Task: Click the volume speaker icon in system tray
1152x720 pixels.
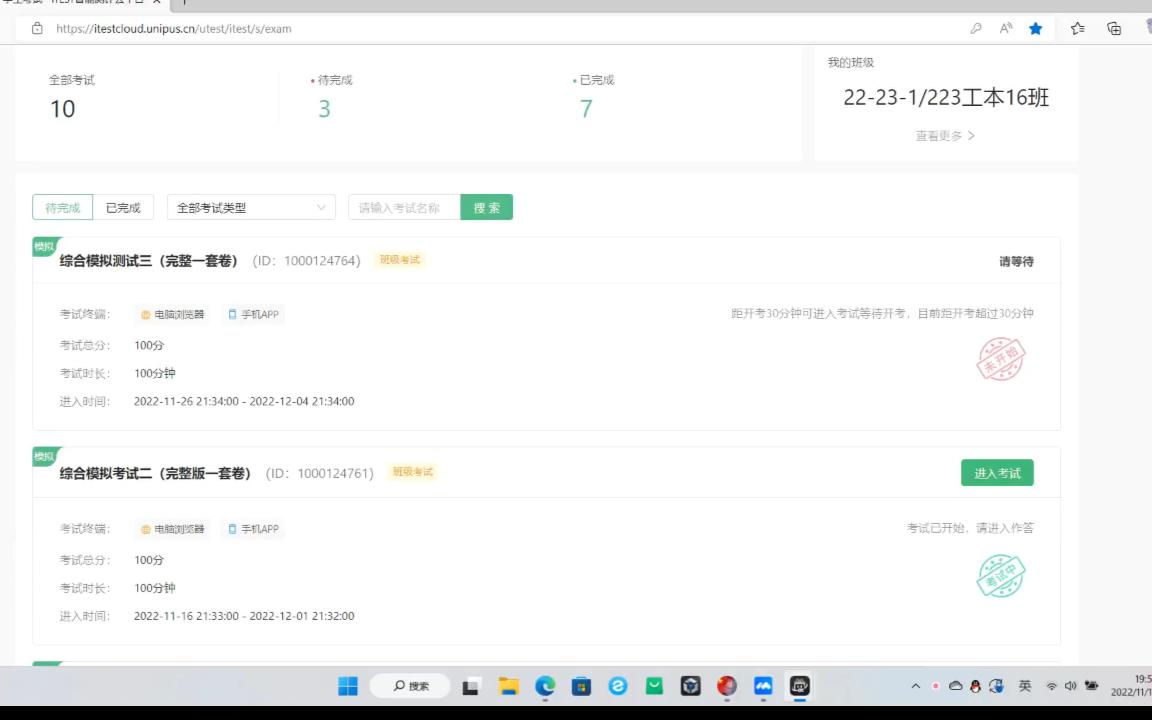Action: pyautogui.click(x=1071, y=686)
